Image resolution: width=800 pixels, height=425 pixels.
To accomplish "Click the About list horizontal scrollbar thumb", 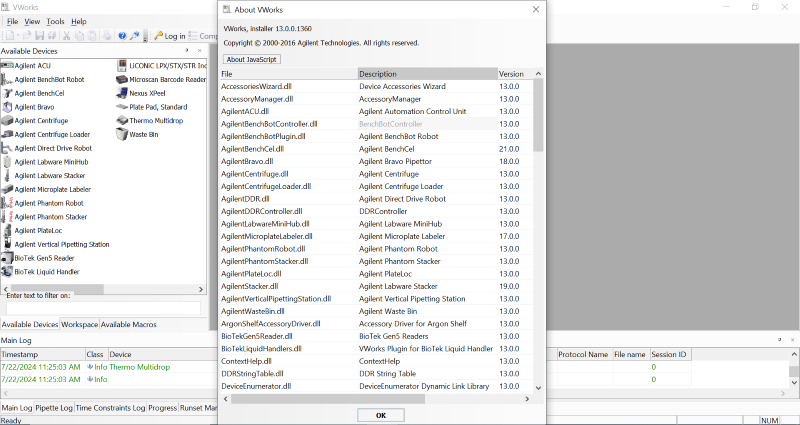I will click(x=328, y=398).
